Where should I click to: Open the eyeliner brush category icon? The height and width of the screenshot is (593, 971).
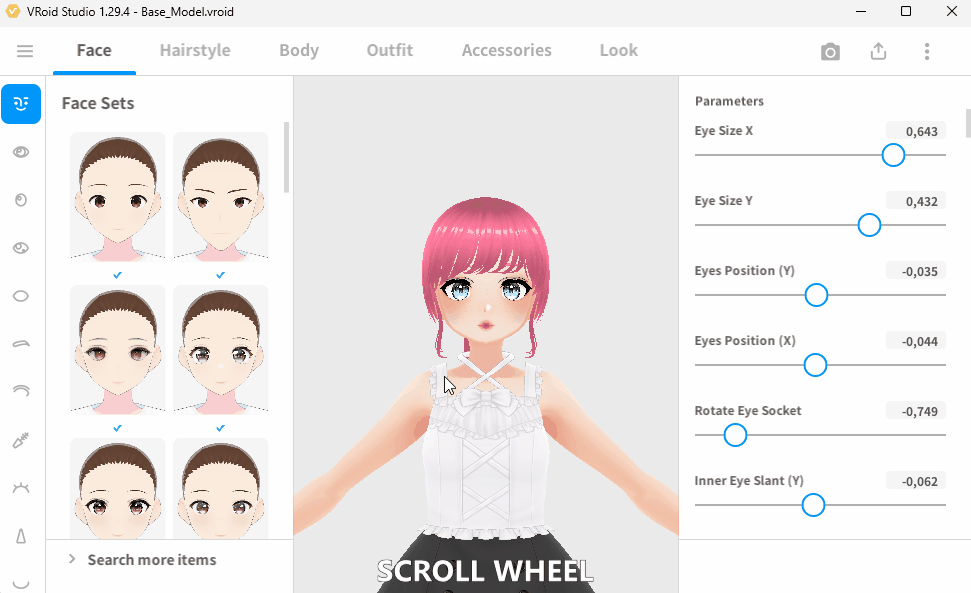[21, 440]
